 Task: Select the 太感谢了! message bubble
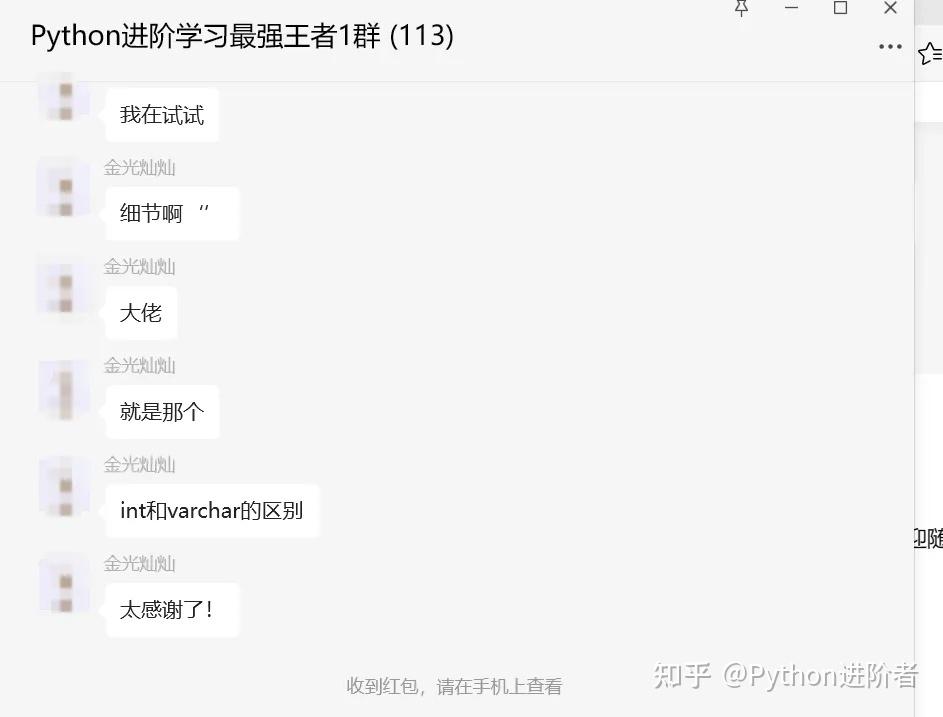pos(173,610)
